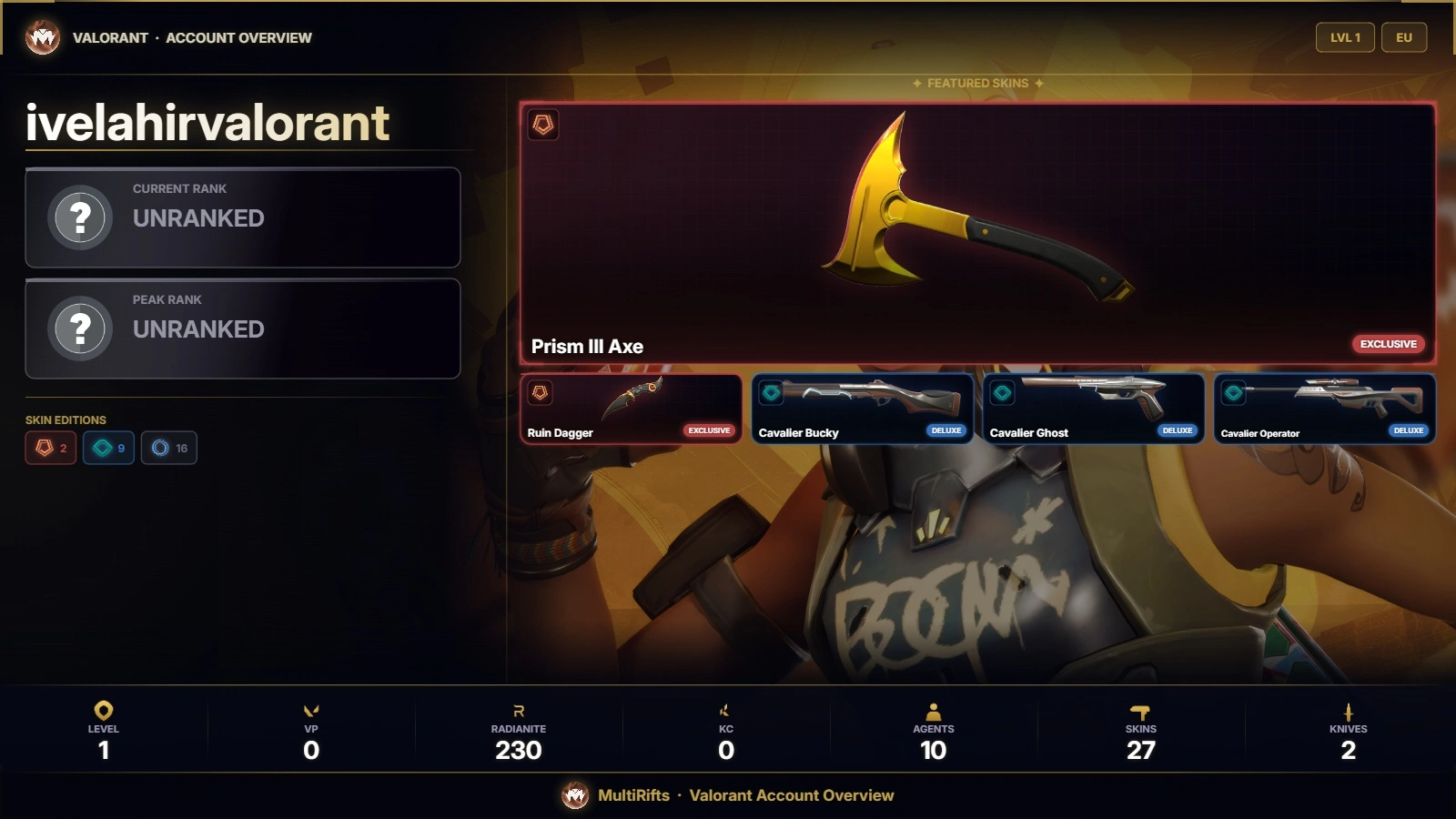The width and height of the screenshot is (1456, 819).
Task: Click the exclusive edition icon on Prism III Axe
Action: click(x=543, y=125)
